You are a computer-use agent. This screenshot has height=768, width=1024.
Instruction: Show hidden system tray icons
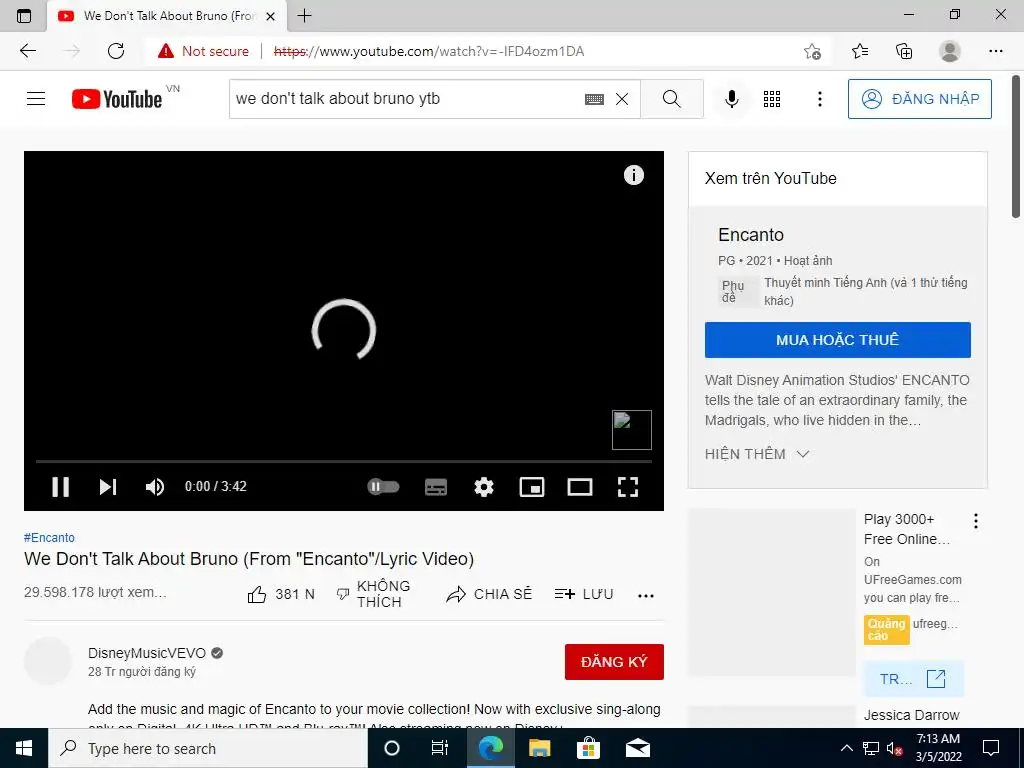point(846,748)
